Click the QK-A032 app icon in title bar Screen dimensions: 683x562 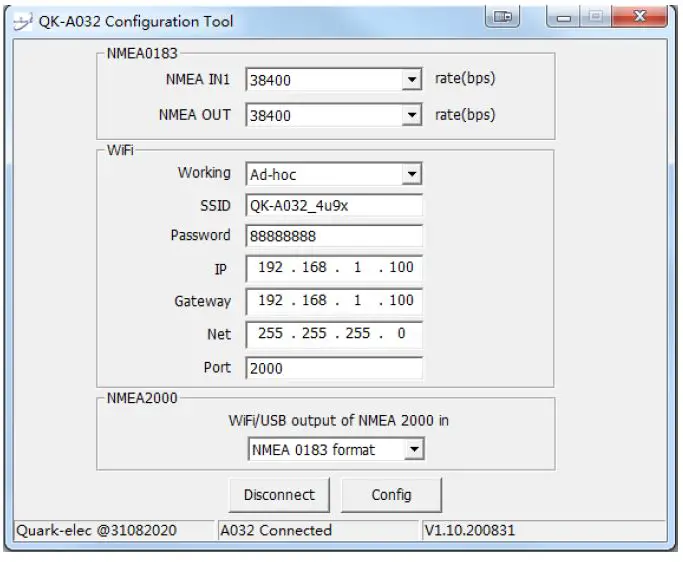23,21
